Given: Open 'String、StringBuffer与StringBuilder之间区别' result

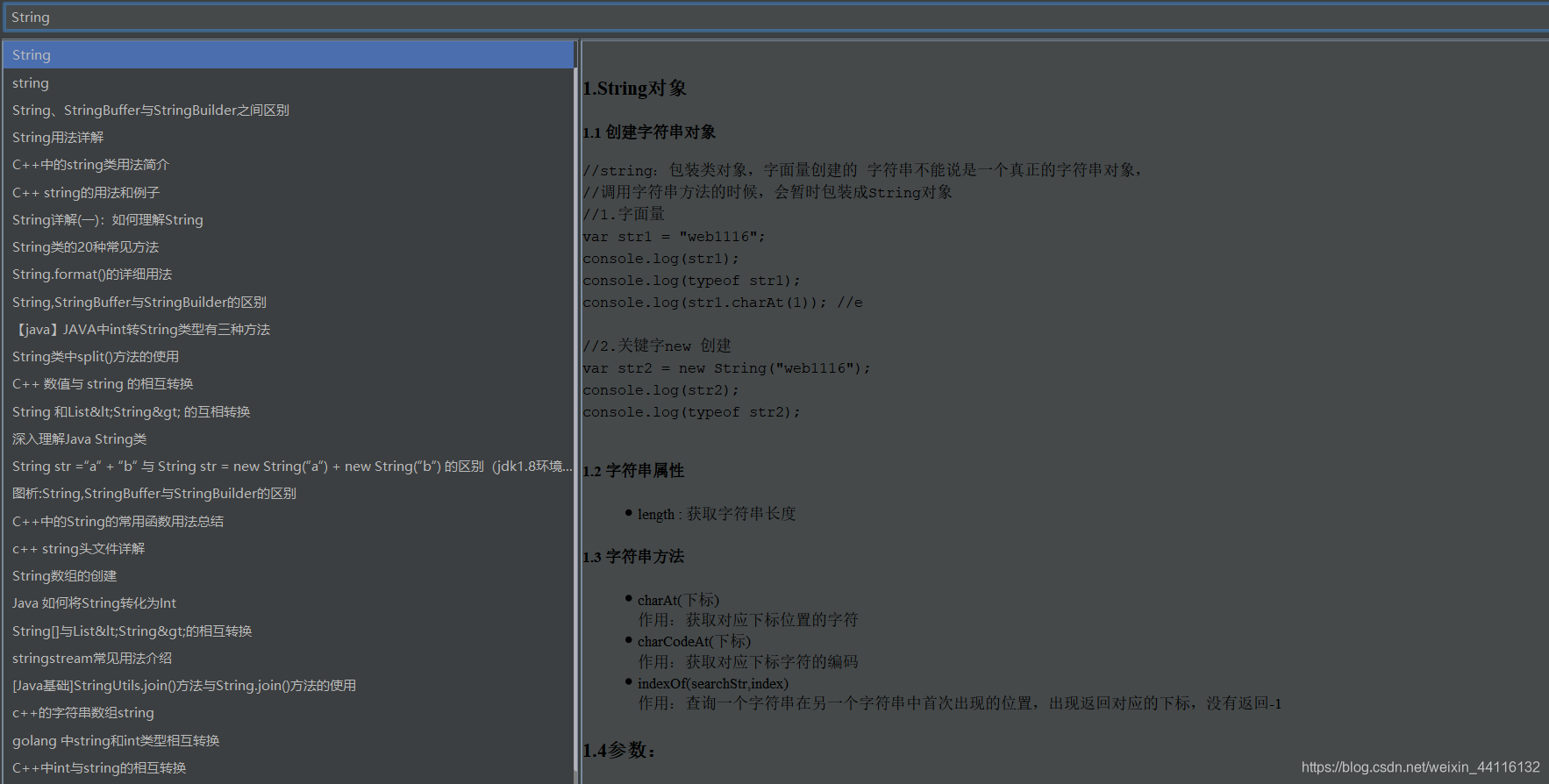Looking at the screenshot, I should (x=289, y=110).
